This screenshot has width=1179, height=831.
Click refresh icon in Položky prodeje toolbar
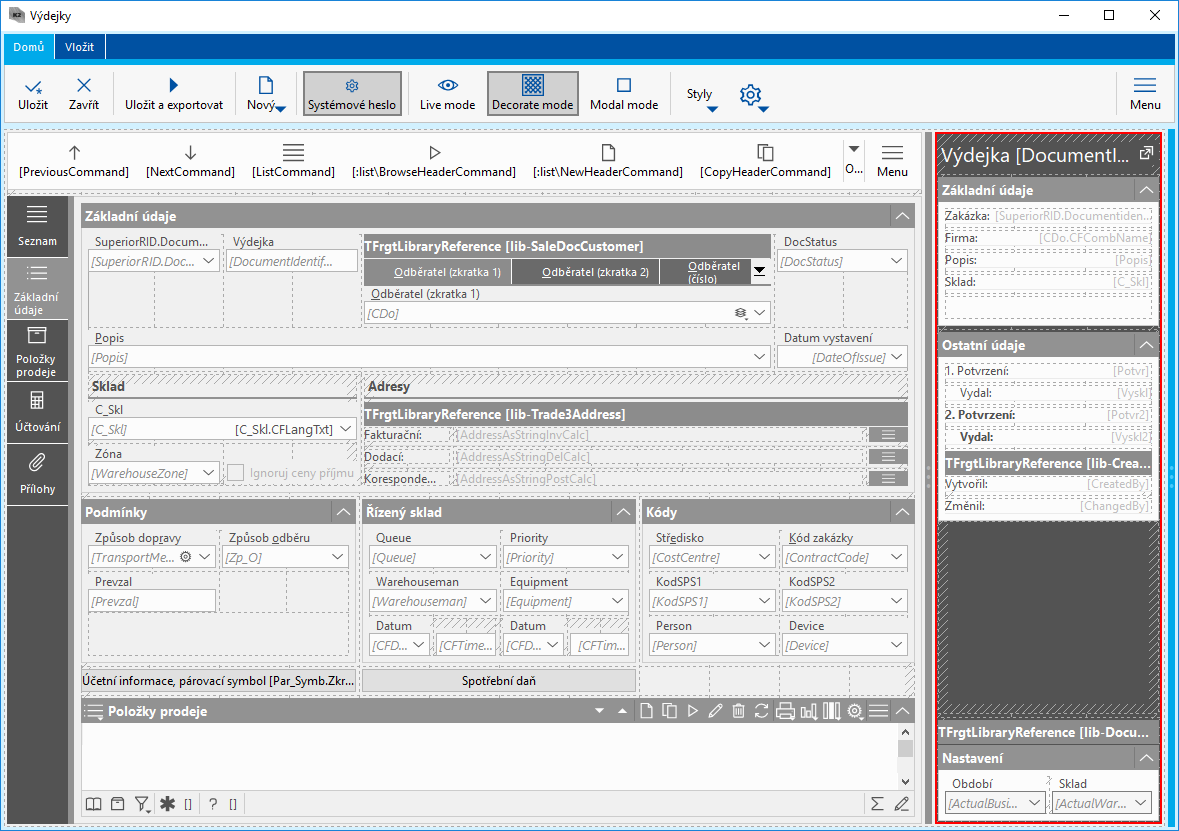coord(761,711)
